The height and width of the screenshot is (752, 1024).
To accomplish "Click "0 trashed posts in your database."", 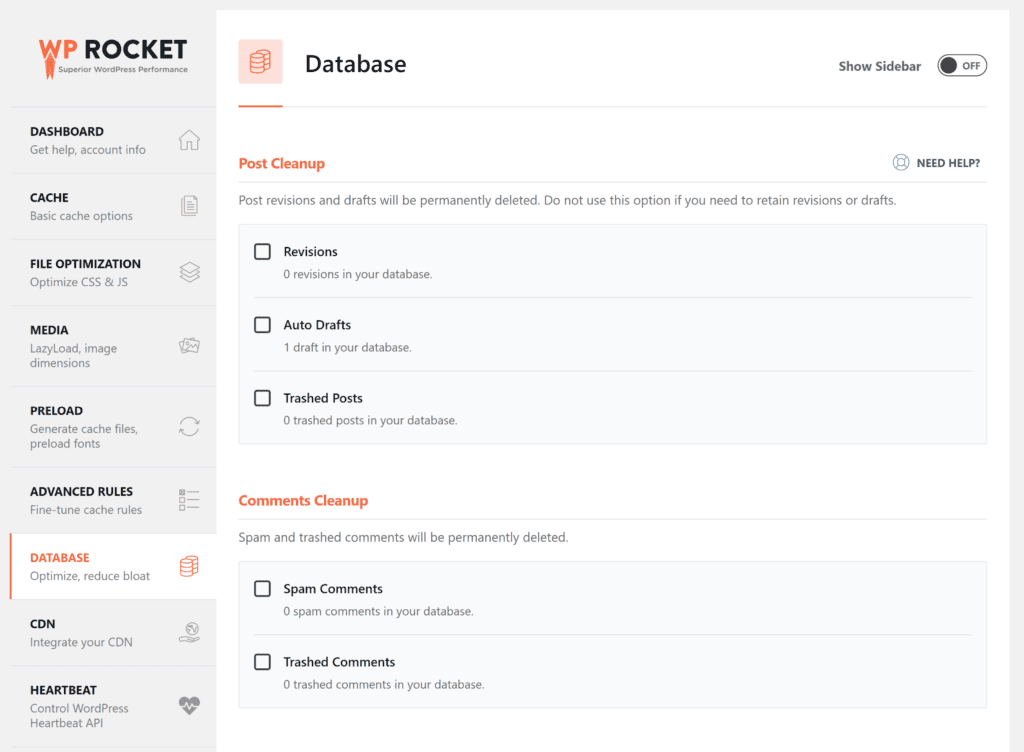I will tap(370, 420).
